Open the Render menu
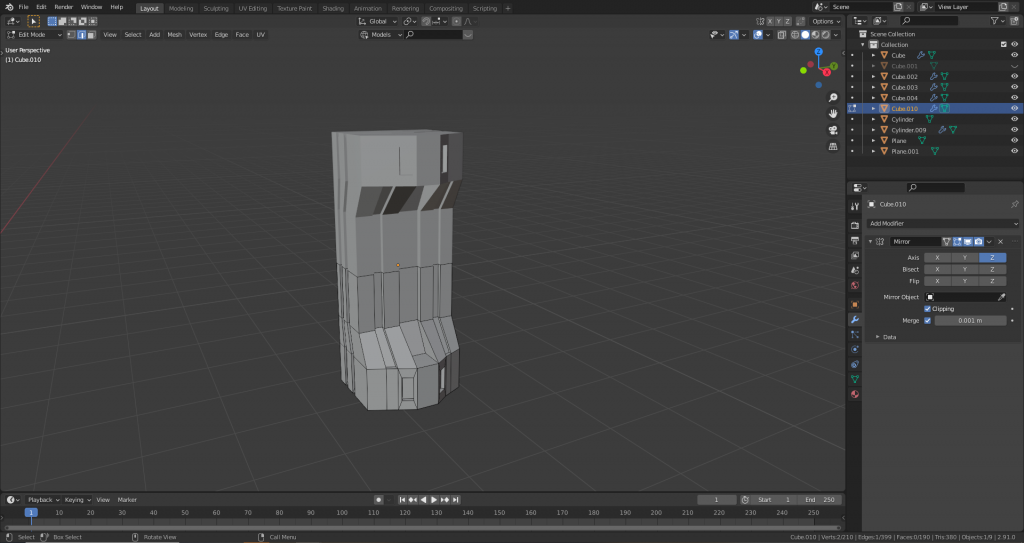 (x=63, y=7)
